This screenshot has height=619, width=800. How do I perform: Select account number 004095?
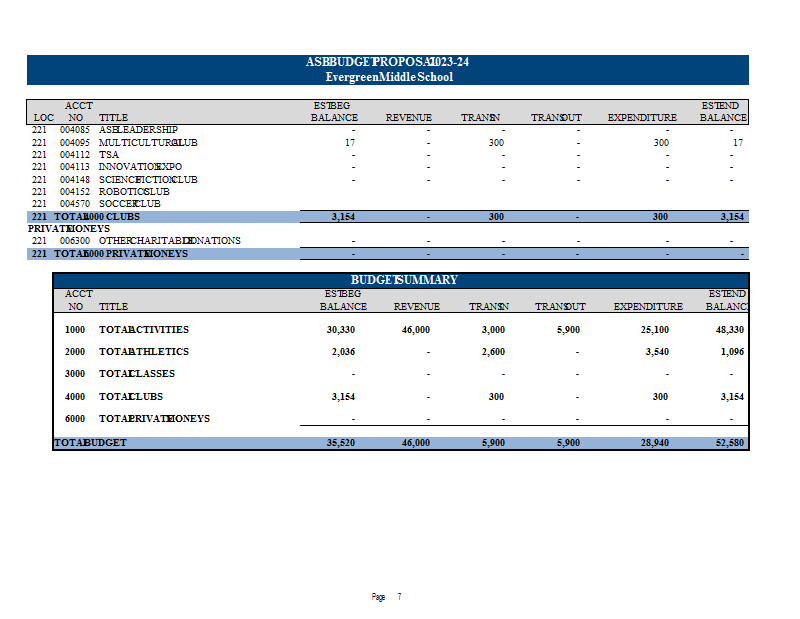tap(74, 143)
